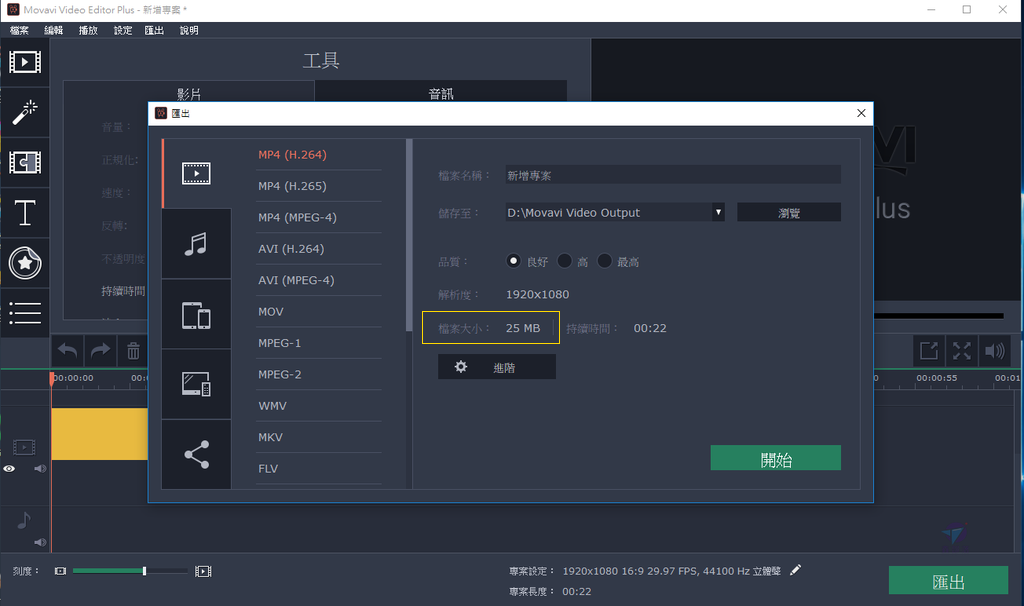The image size is (1024, 606).
Task: Click the preview playback progress bar
Action: click(x=938, y=316)
